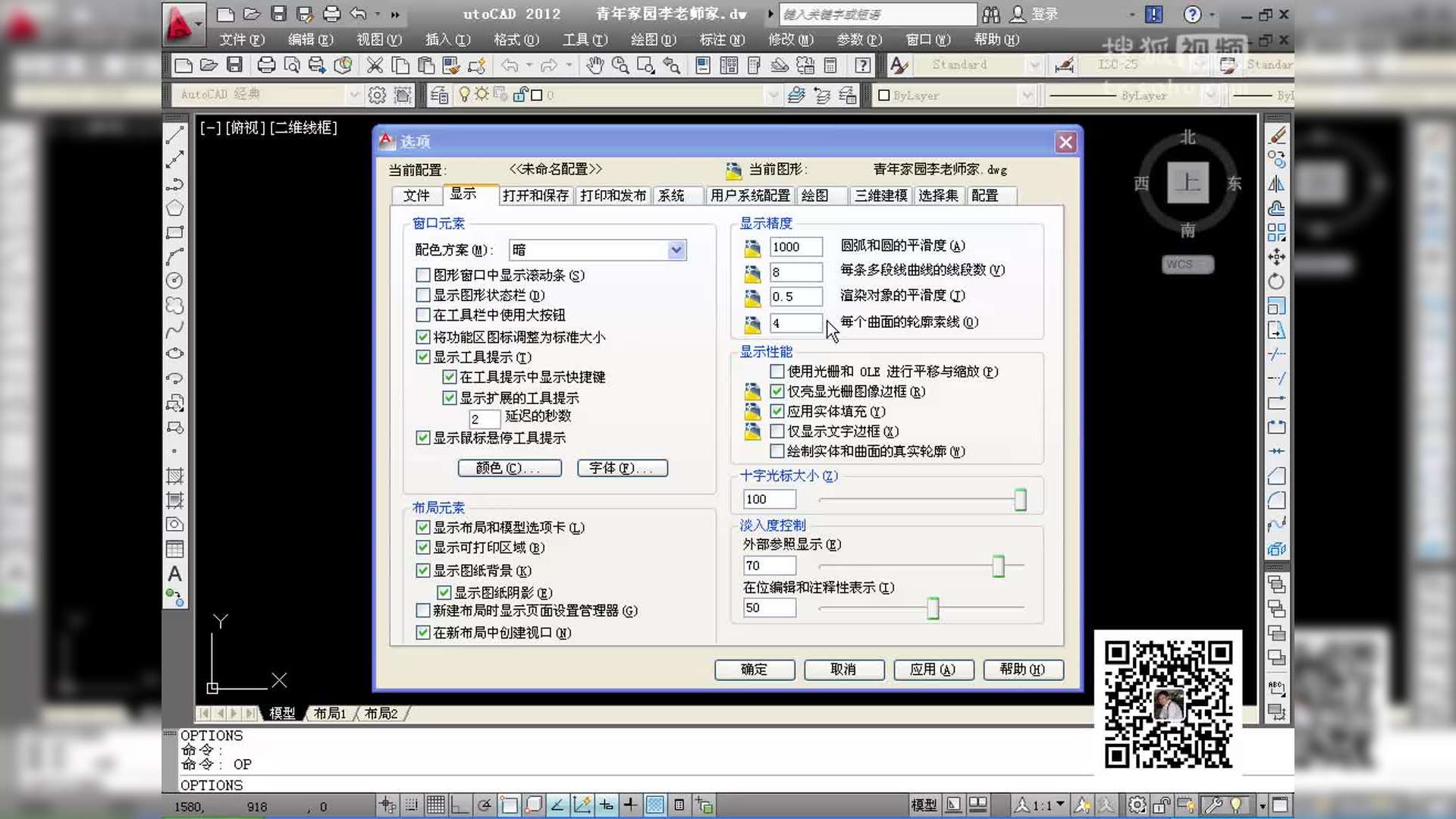Select the Spline tool
This screenshot has width=1456, height=819.
point(174,330)
